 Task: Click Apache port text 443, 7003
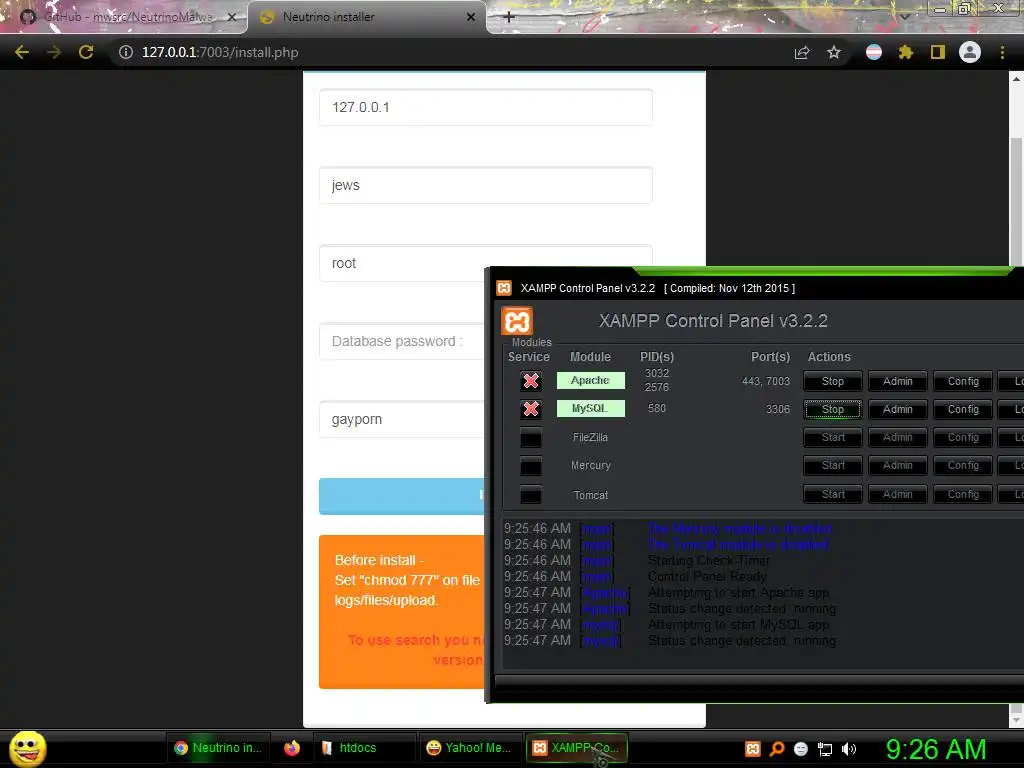765,381
